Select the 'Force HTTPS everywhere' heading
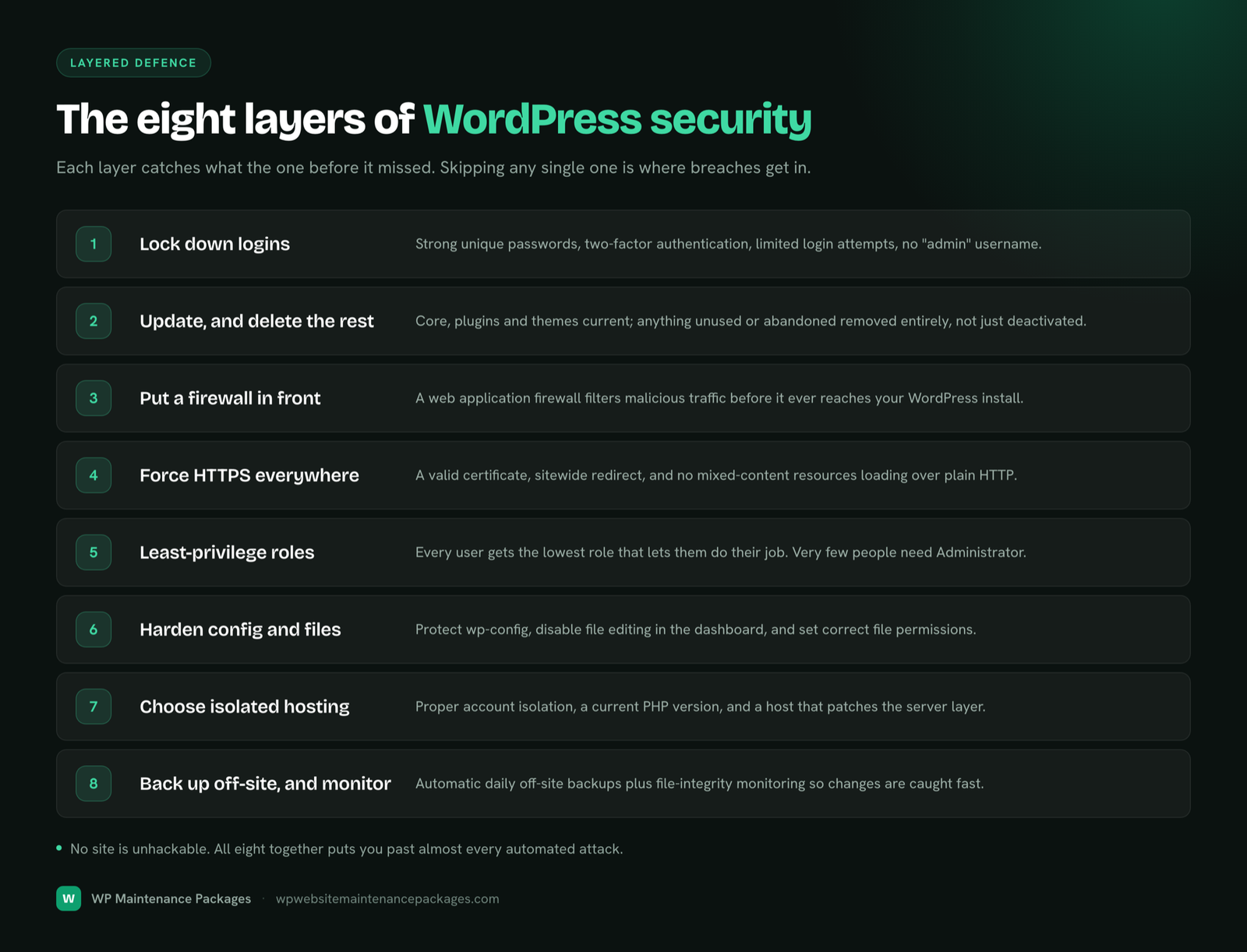This screenshot has height=952, width=1247. coord(249,475)
